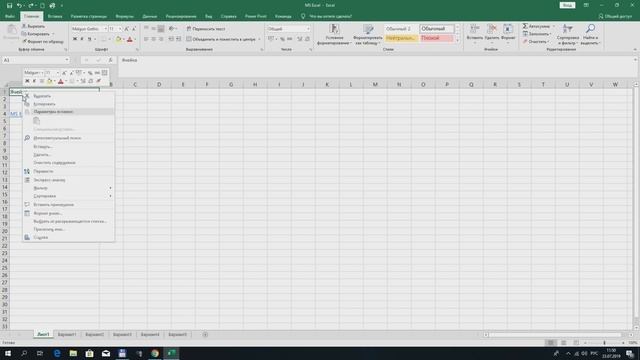Image resolution: width=640 pixels, height=360 pixels.
Task: Open the ribbon font size dropdown
Action: [120, 29]
